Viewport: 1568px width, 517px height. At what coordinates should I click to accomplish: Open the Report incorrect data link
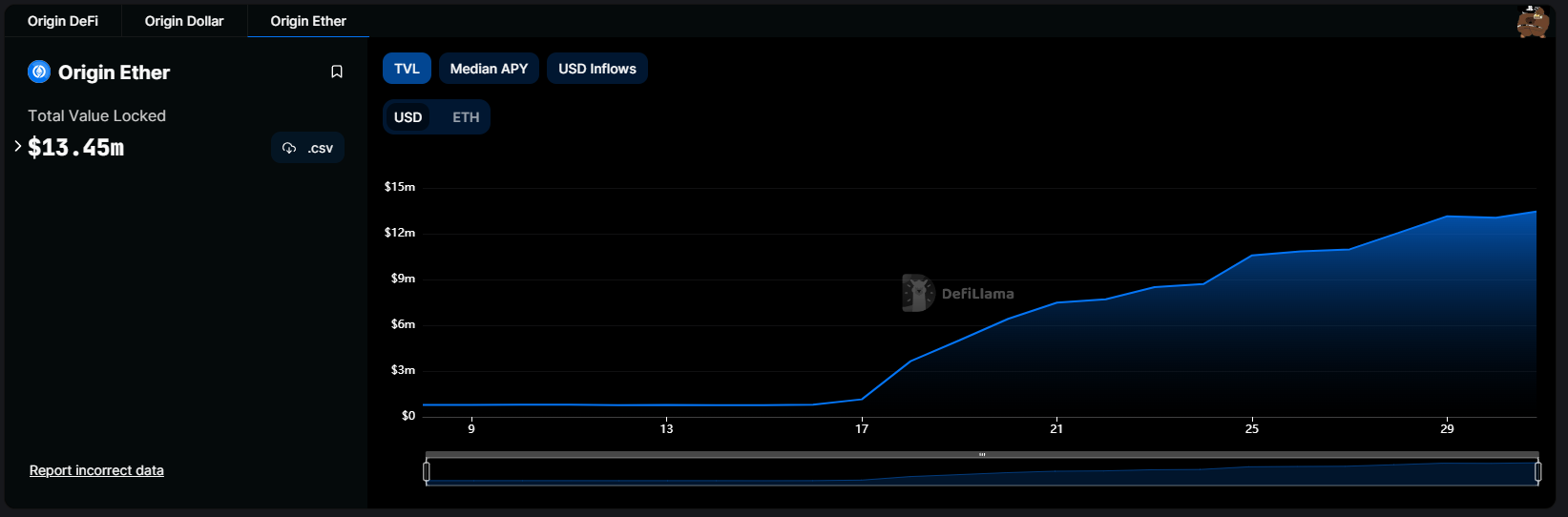(96, 470)
